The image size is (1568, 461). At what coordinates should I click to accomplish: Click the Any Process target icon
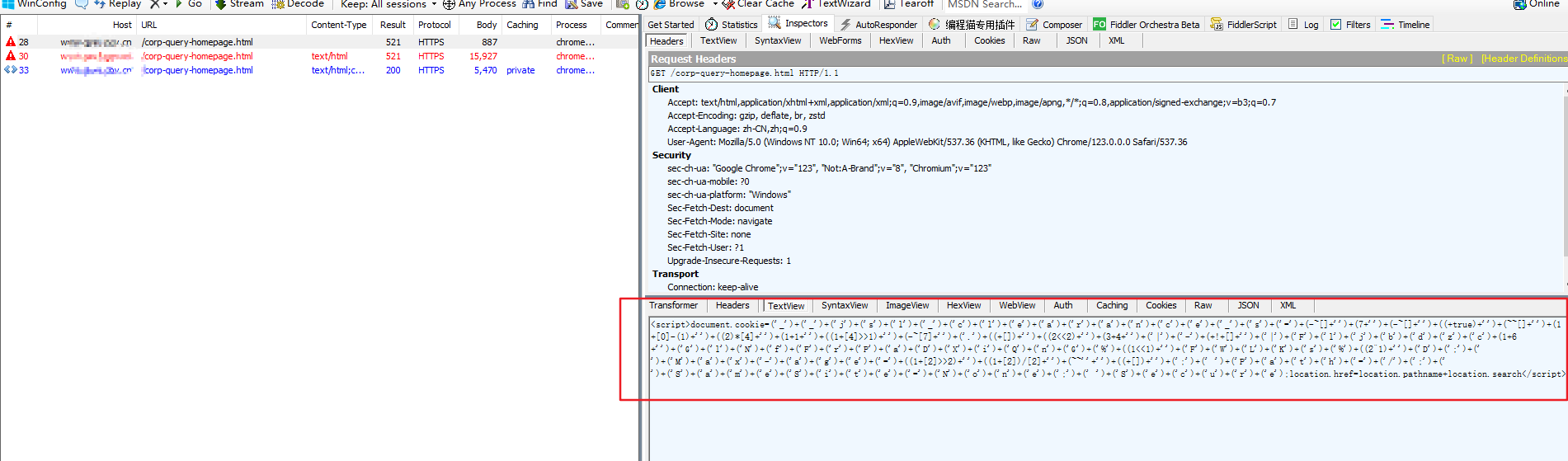[449, 4]
